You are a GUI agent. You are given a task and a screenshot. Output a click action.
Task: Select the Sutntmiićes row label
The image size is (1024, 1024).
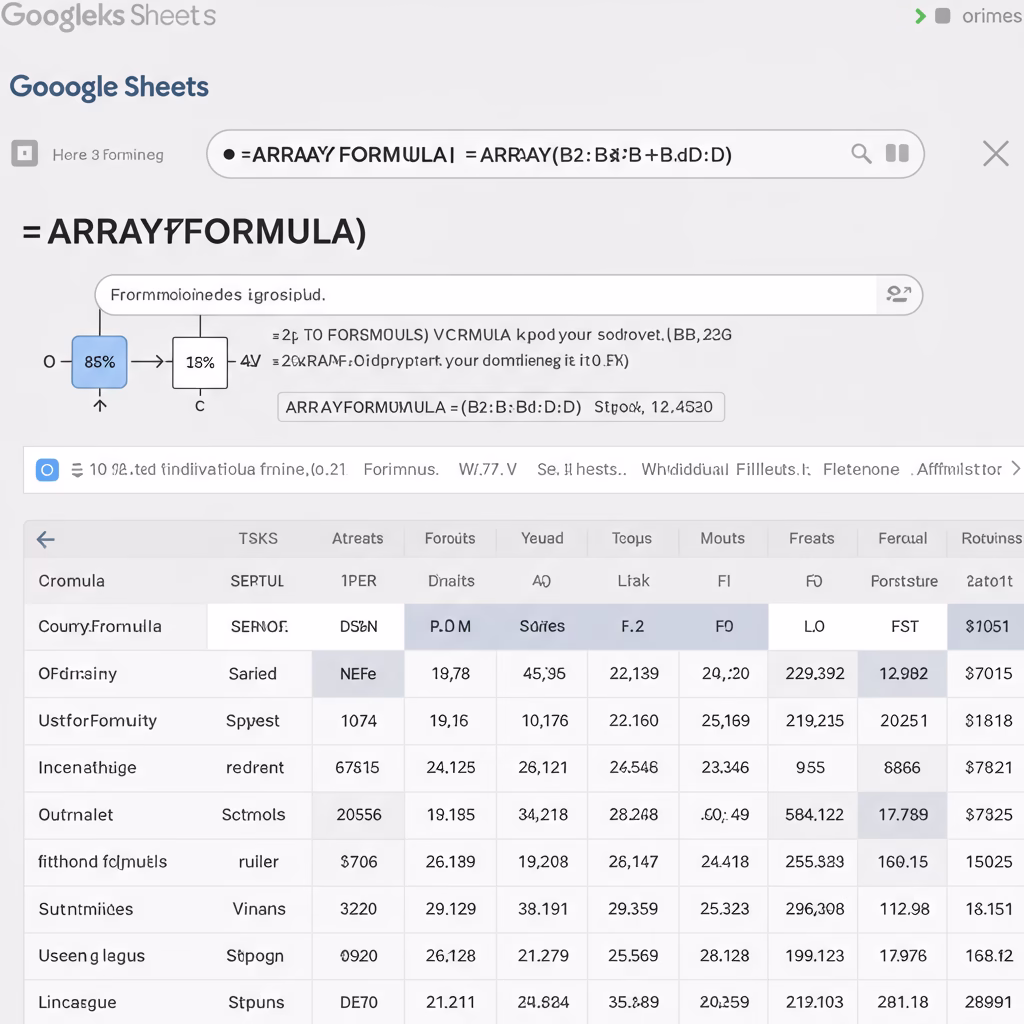tap(86, 909)
